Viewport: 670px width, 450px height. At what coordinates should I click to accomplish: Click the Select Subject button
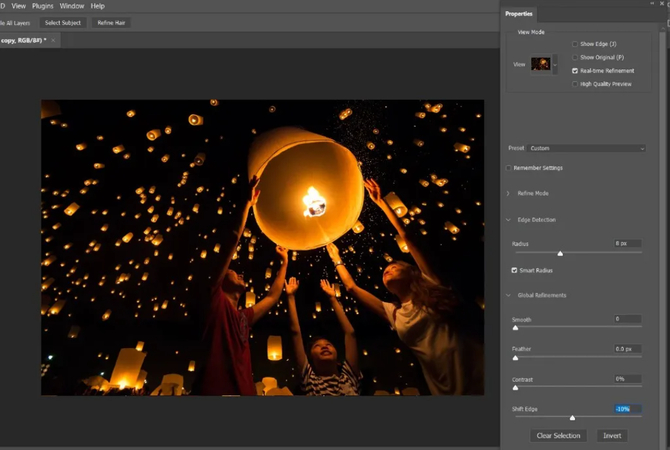click(x=63, y=23)
